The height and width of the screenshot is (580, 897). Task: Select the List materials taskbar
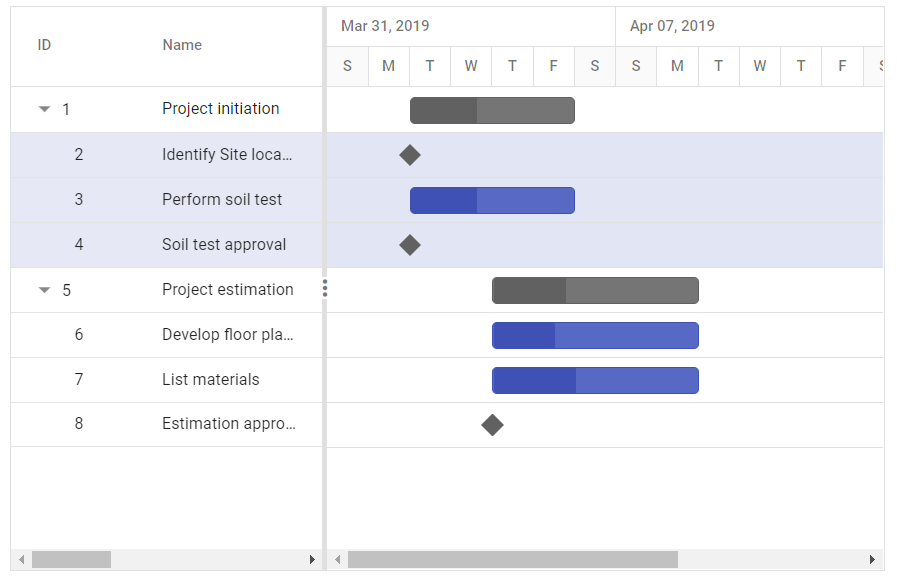tap(595, 380)
